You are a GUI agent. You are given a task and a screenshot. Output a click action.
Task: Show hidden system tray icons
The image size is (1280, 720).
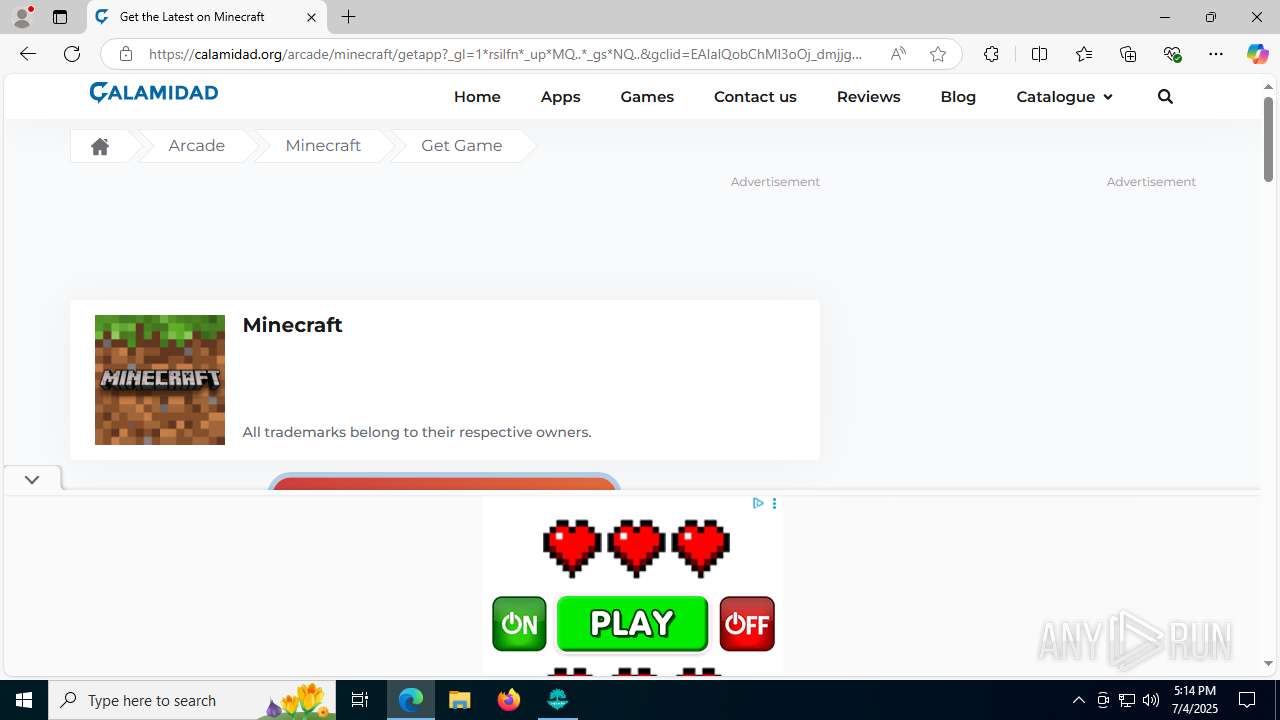tap(1078, 700)
